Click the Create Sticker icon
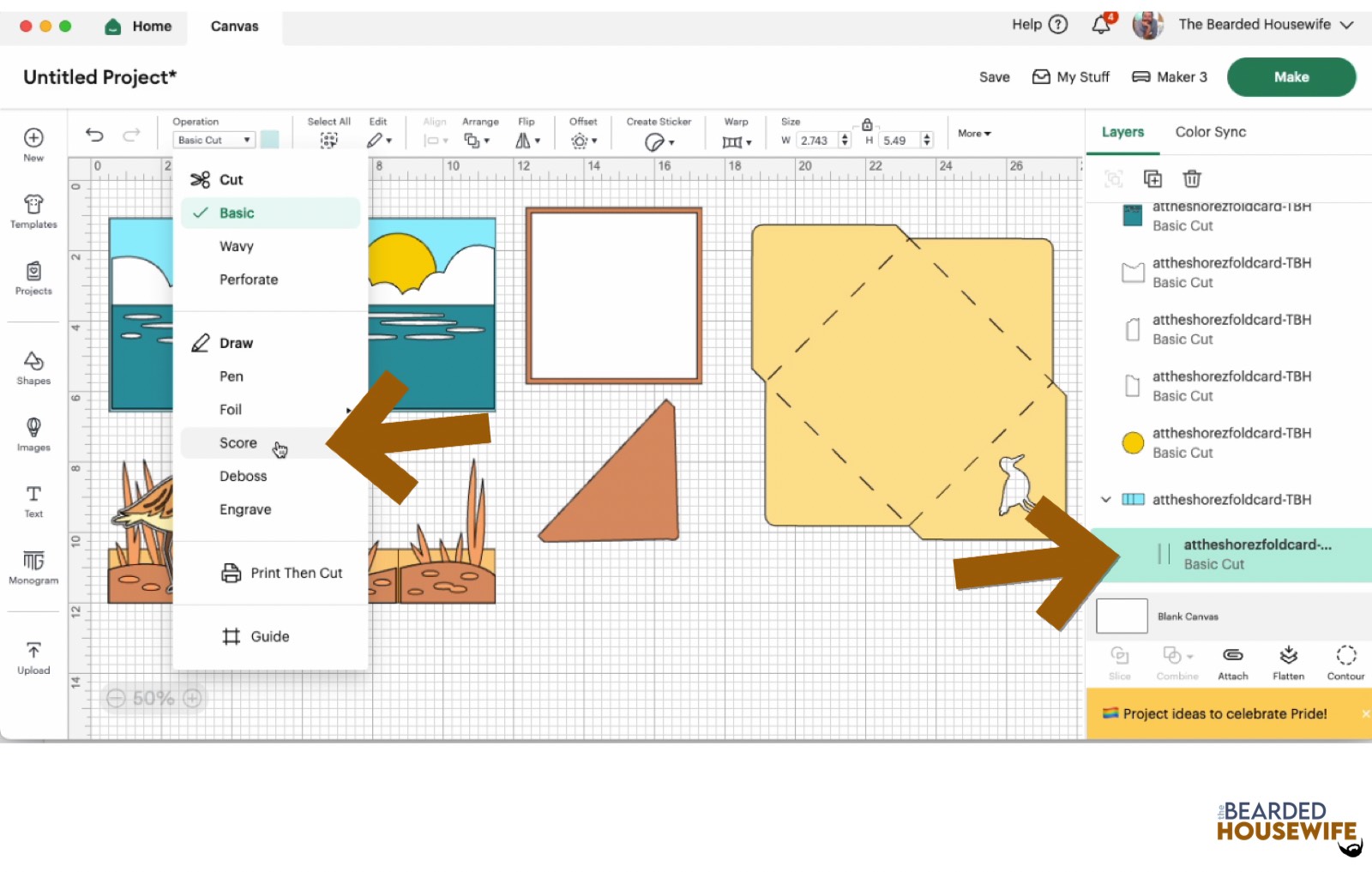 pos(654,141)
